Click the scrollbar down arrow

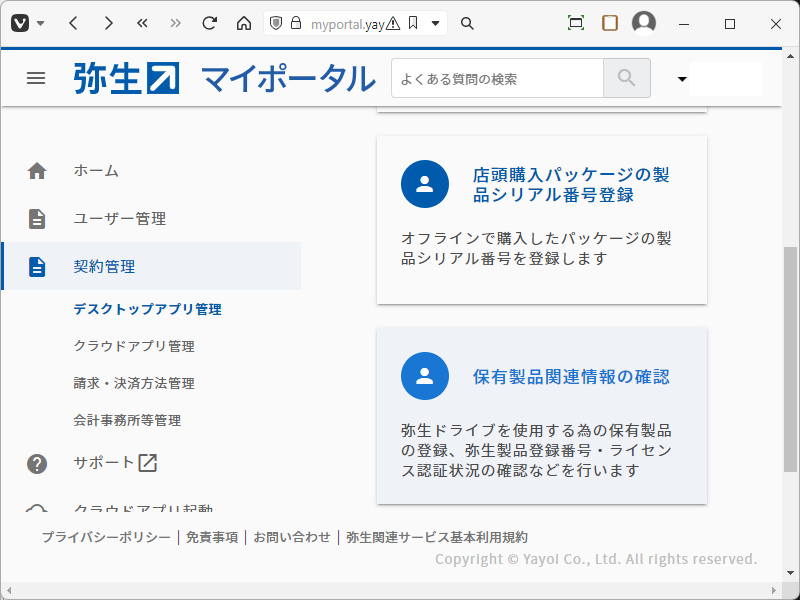790,573
